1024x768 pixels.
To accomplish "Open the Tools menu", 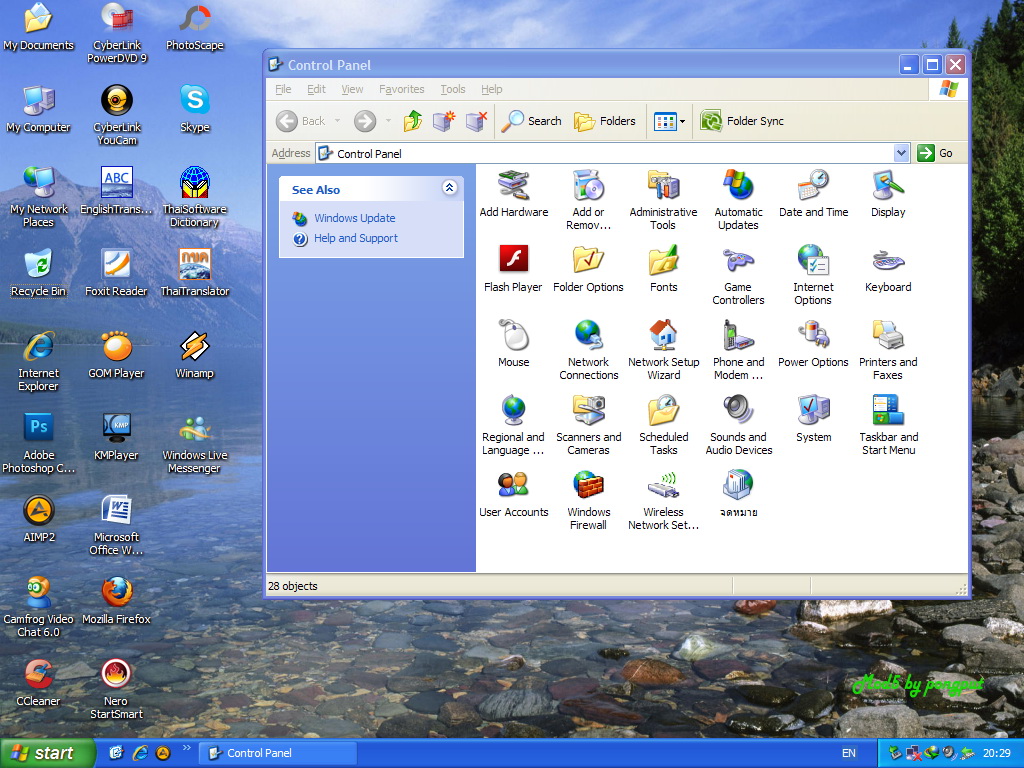I will coord(452,89).
